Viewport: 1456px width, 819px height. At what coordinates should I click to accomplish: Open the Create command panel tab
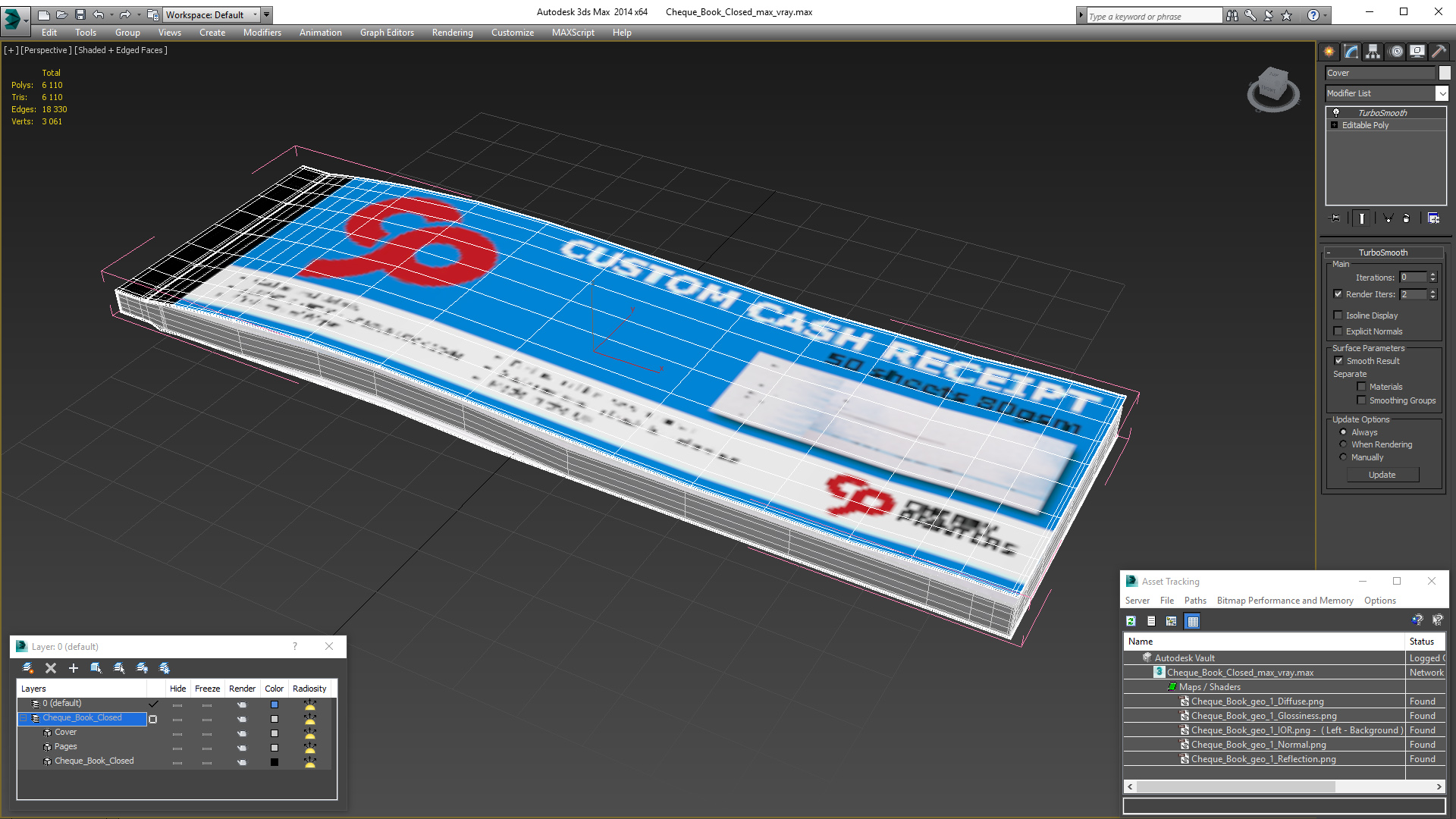point(1329,52)
